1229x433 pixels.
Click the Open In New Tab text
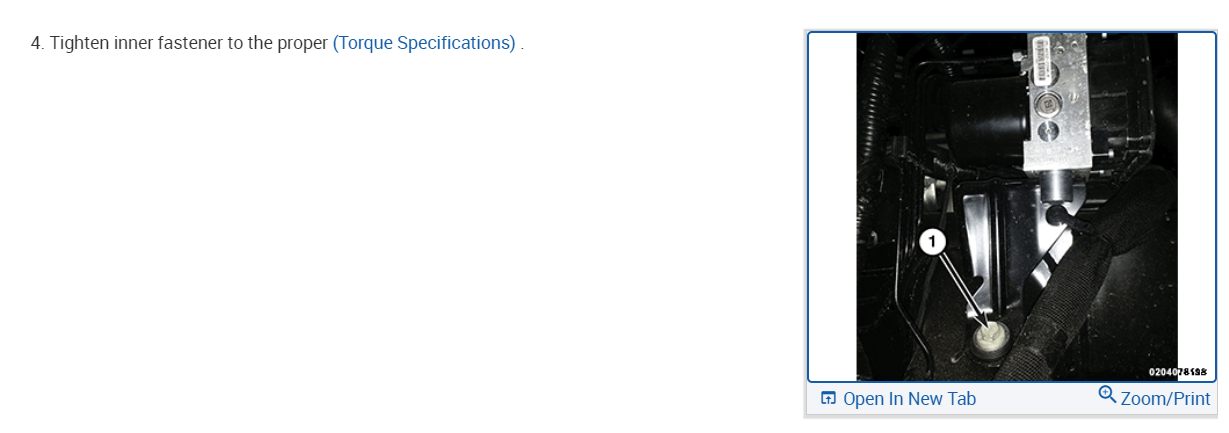pos(909,399)
